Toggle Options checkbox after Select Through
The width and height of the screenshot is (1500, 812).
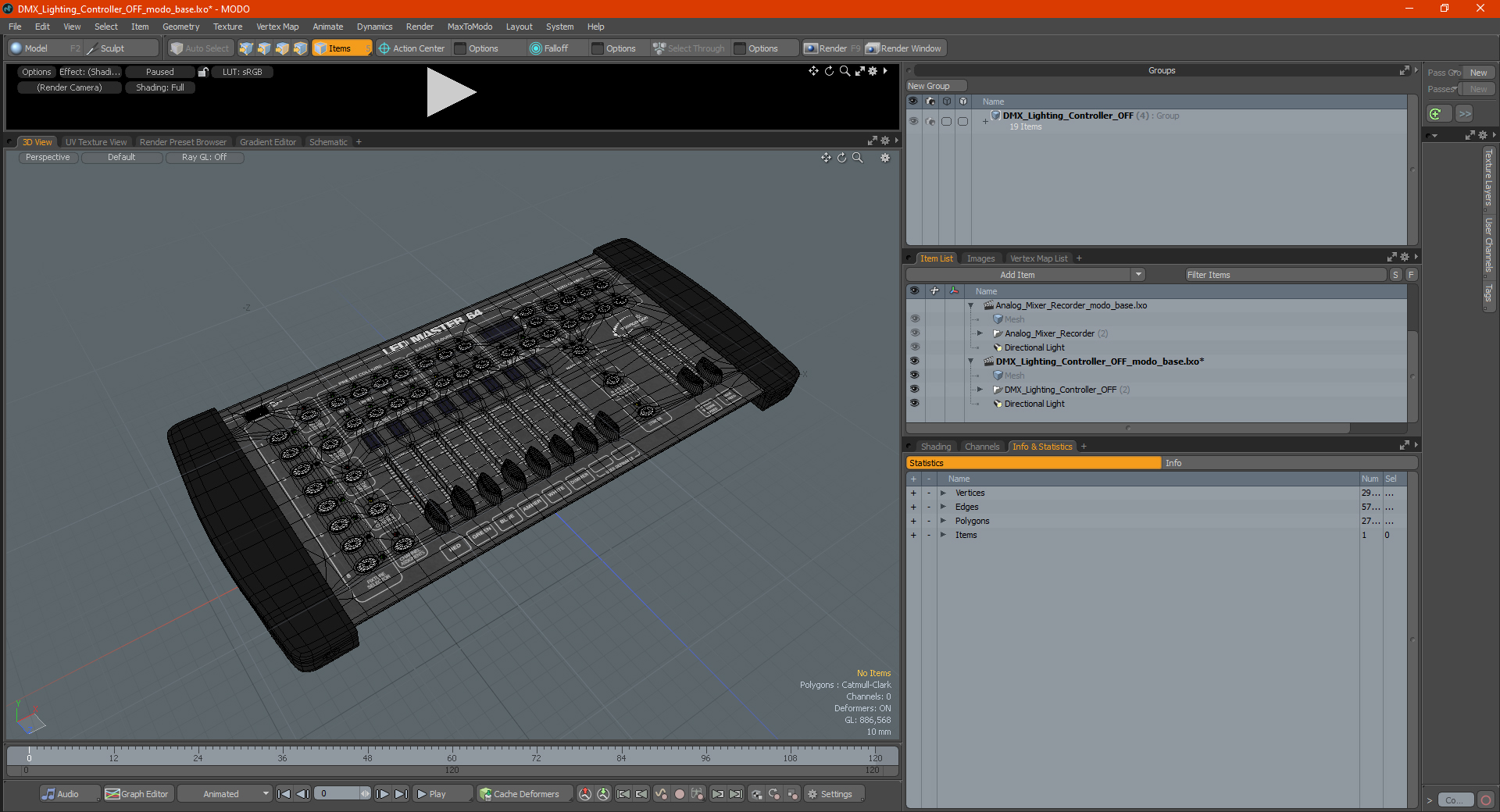(740, 48)
